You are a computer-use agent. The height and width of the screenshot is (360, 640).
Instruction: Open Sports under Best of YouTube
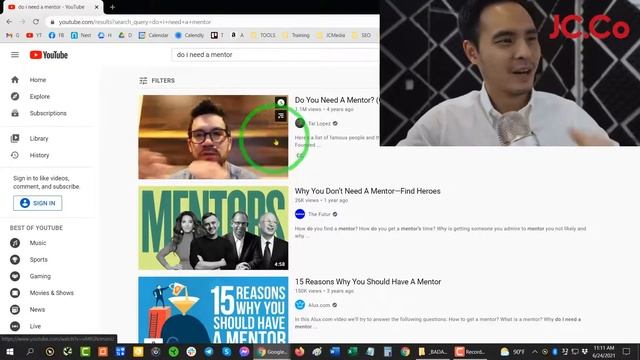(x=38, y=260)
